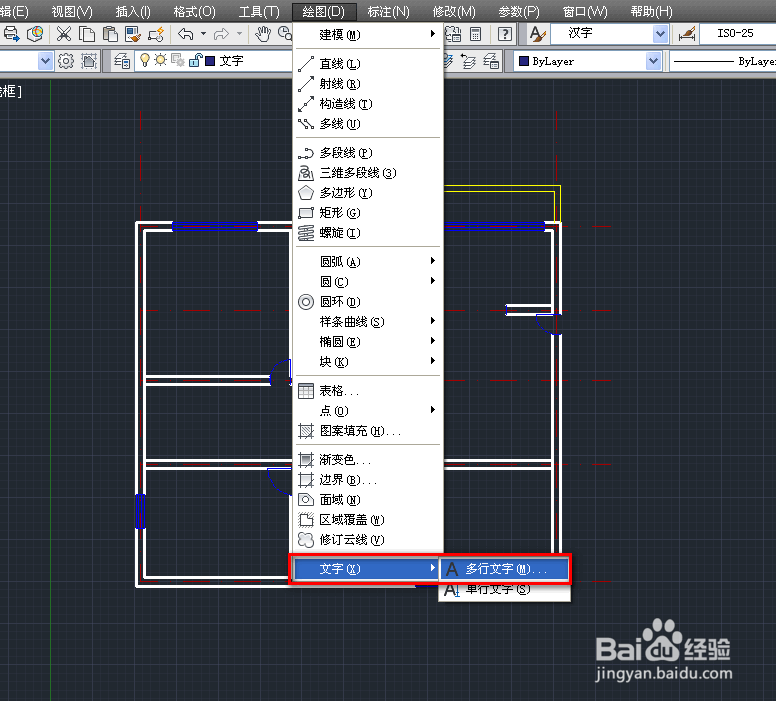Click the 3D publish globe icon
776x701 pixels.
coord(35,34)
